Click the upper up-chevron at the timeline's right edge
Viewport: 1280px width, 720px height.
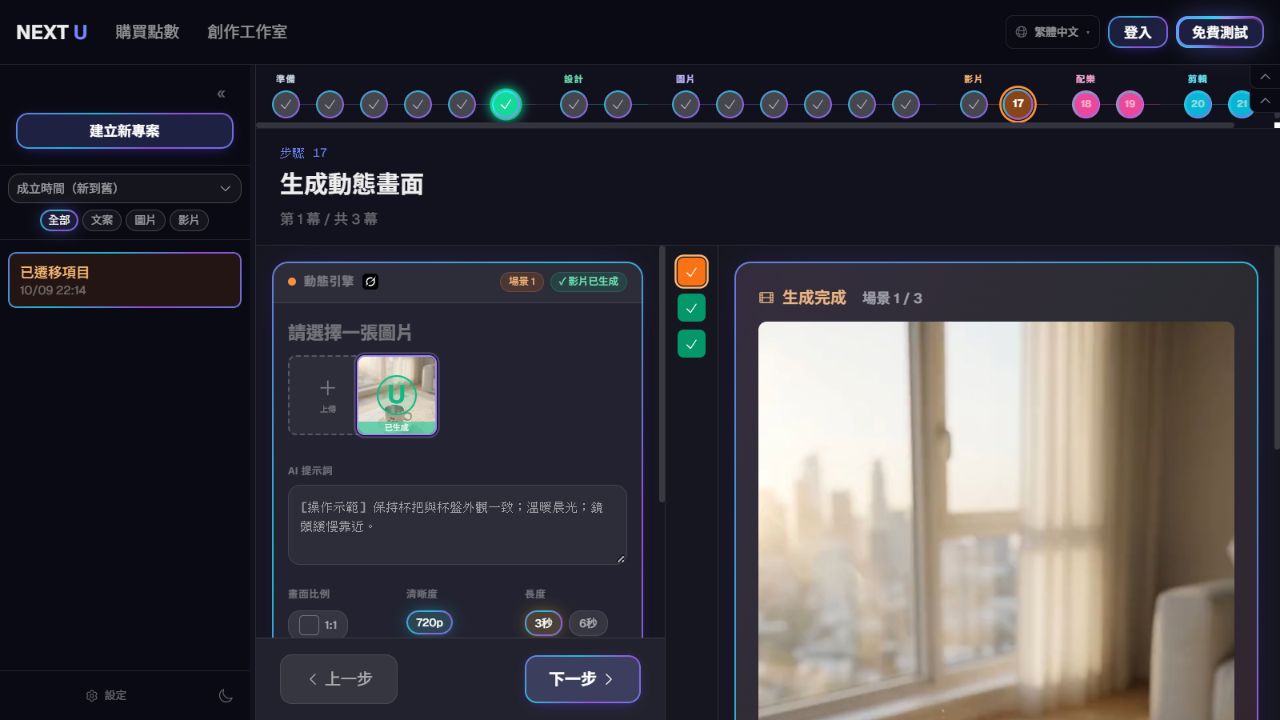point(1265,76)
